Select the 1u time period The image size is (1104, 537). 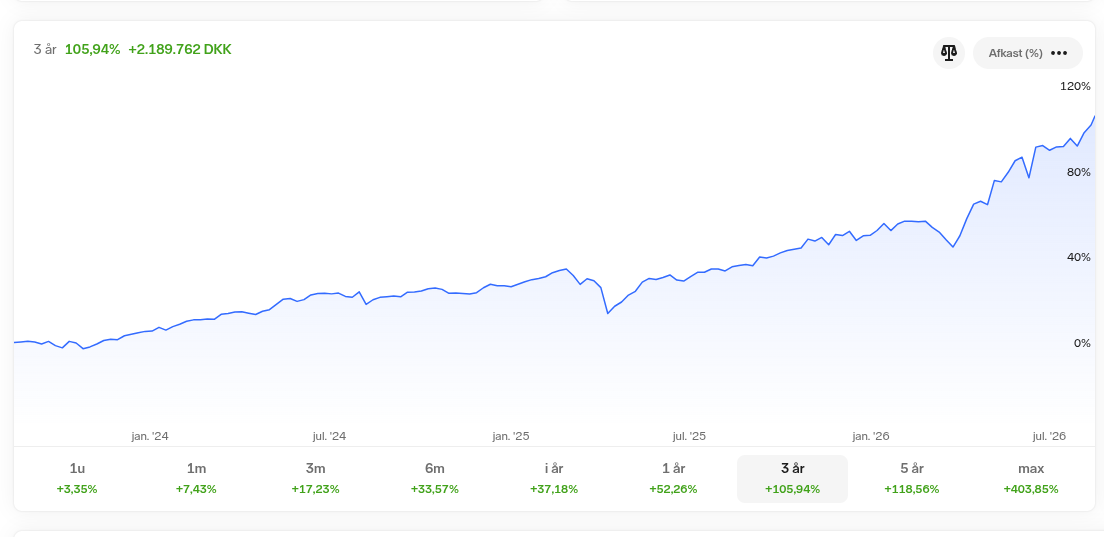(x=77, y=479)
